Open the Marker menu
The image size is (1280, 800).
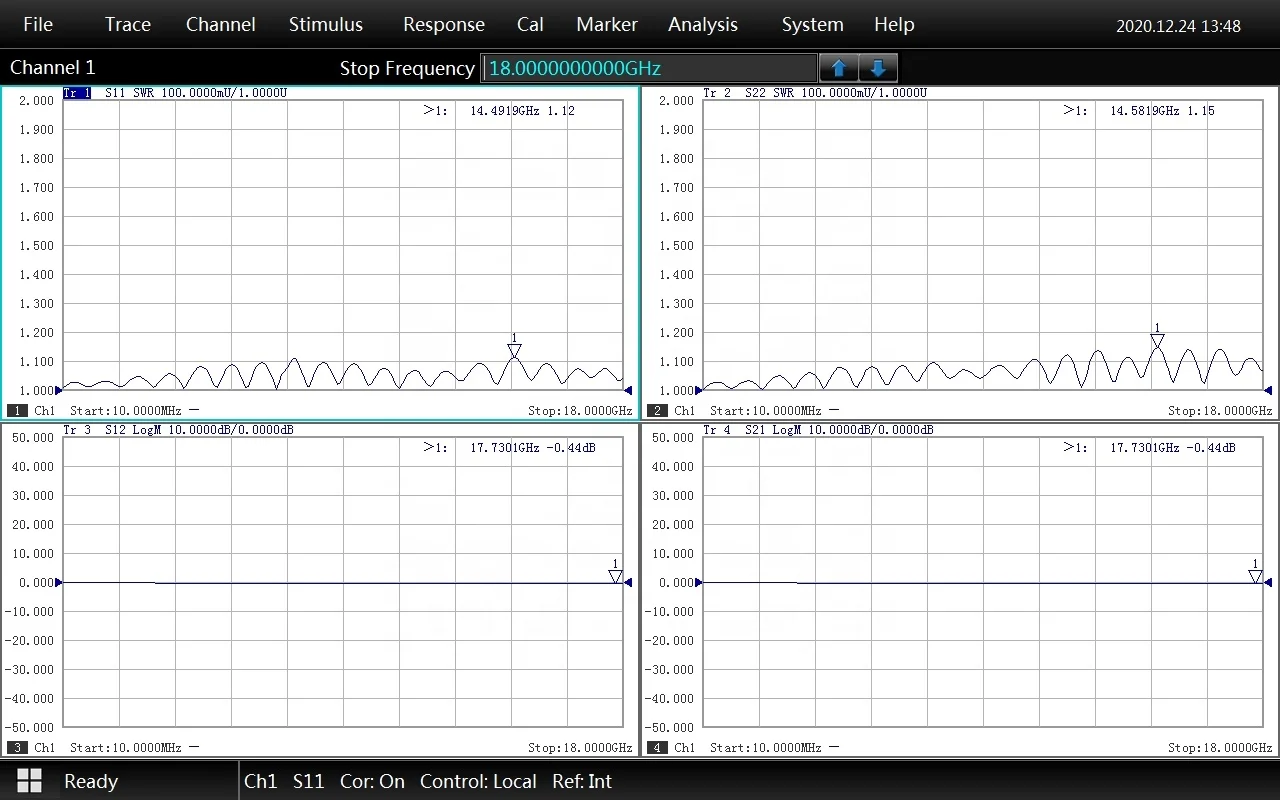click(607, 24)
